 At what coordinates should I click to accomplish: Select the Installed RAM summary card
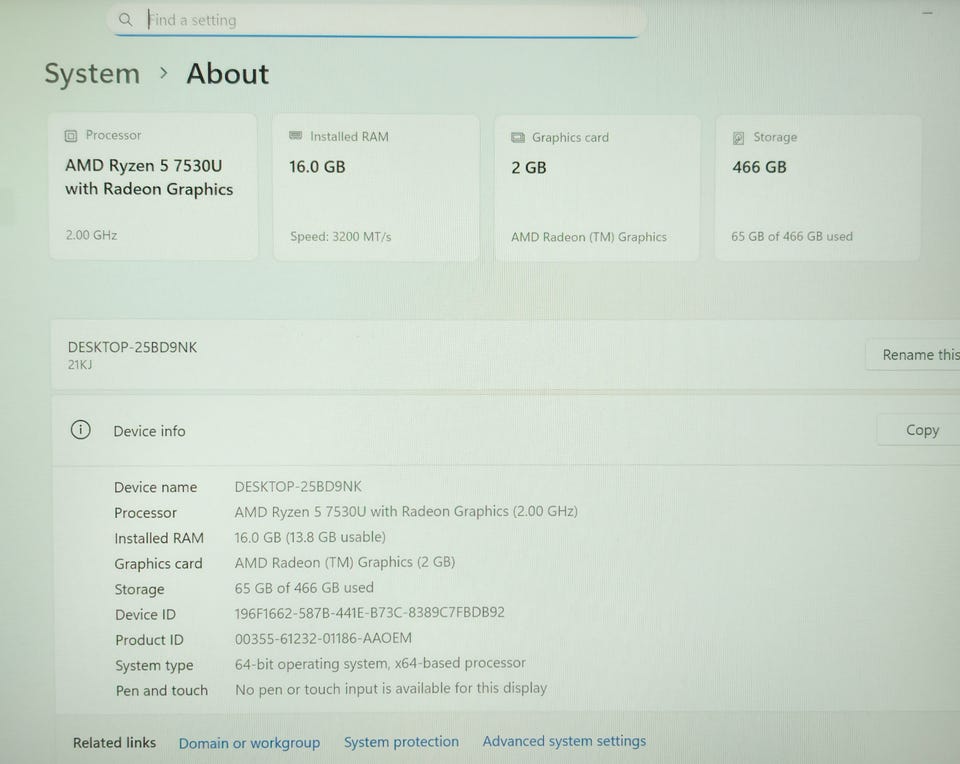pyautogui.click(x=376, y=188)
